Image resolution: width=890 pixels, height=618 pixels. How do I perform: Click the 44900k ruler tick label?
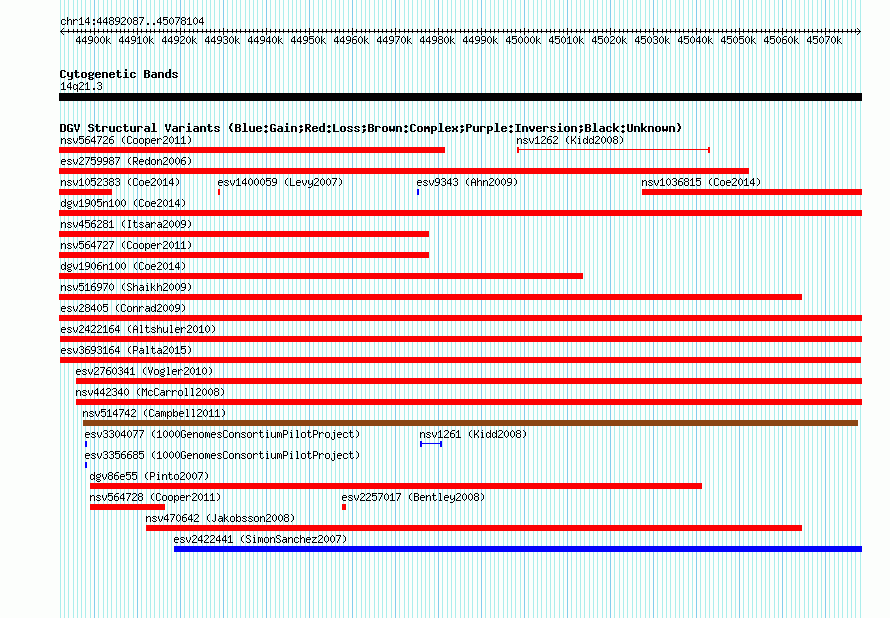click(x=93, y=40)
